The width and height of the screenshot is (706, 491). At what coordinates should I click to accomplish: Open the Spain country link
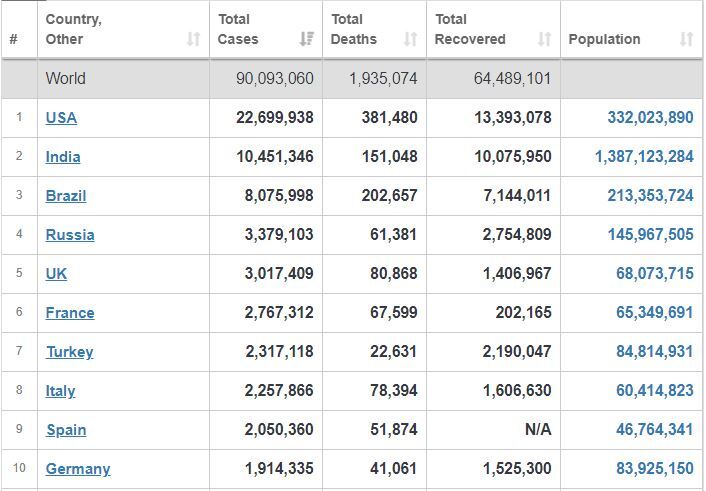coord(66,430)
